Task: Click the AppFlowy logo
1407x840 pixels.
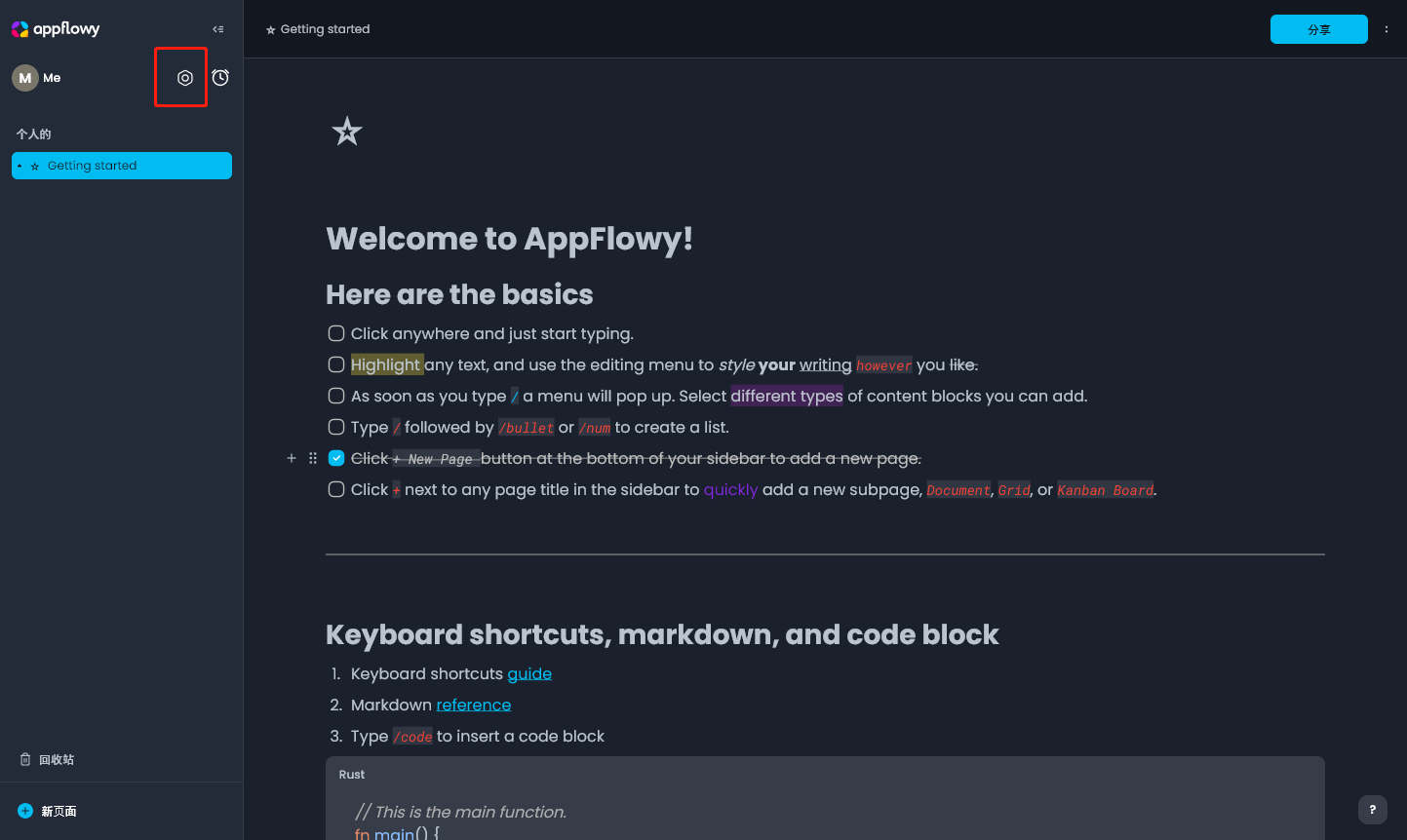Action: [56, 29]
